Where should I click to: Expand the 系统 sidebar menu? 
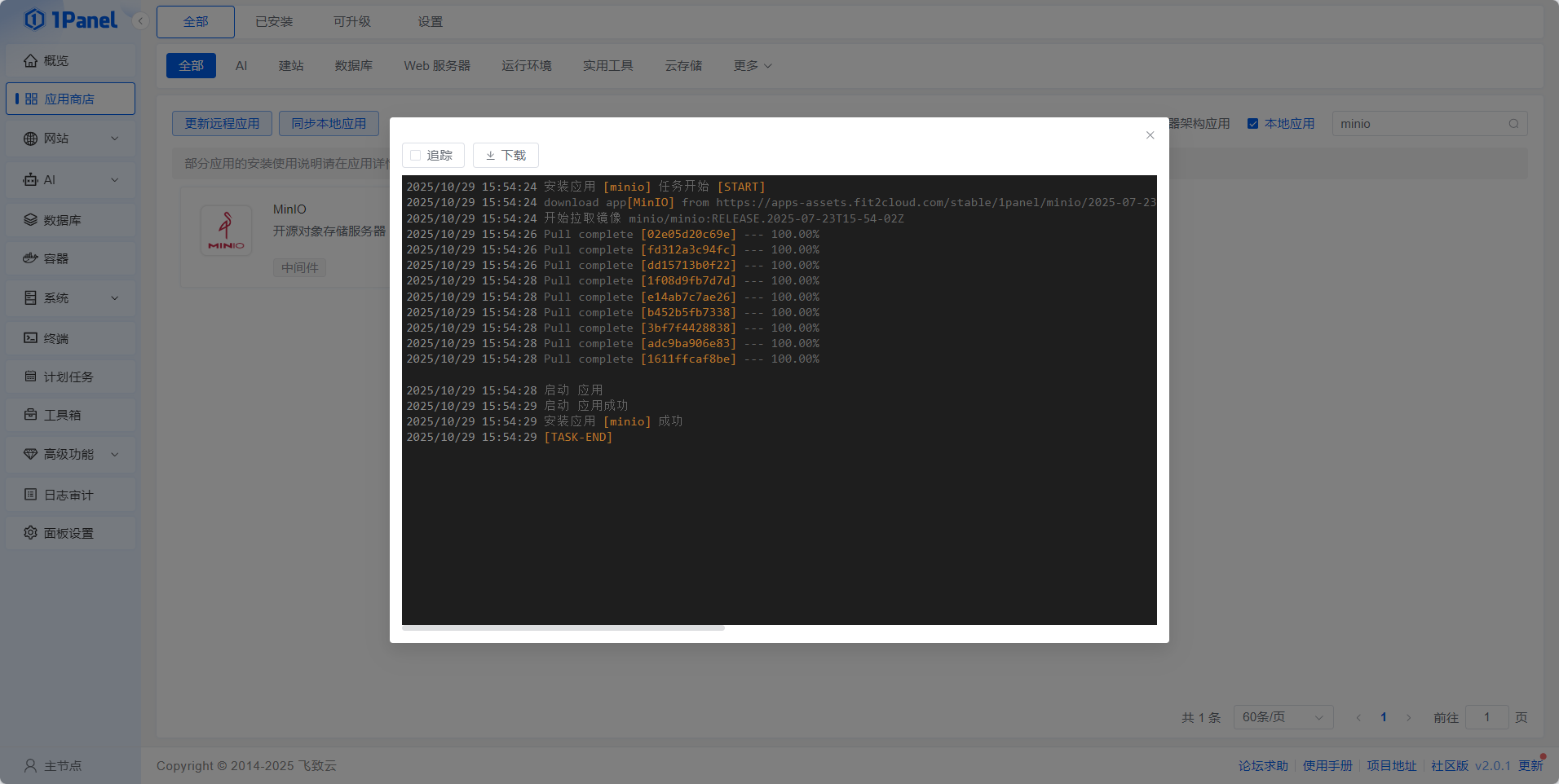(70, 298)
